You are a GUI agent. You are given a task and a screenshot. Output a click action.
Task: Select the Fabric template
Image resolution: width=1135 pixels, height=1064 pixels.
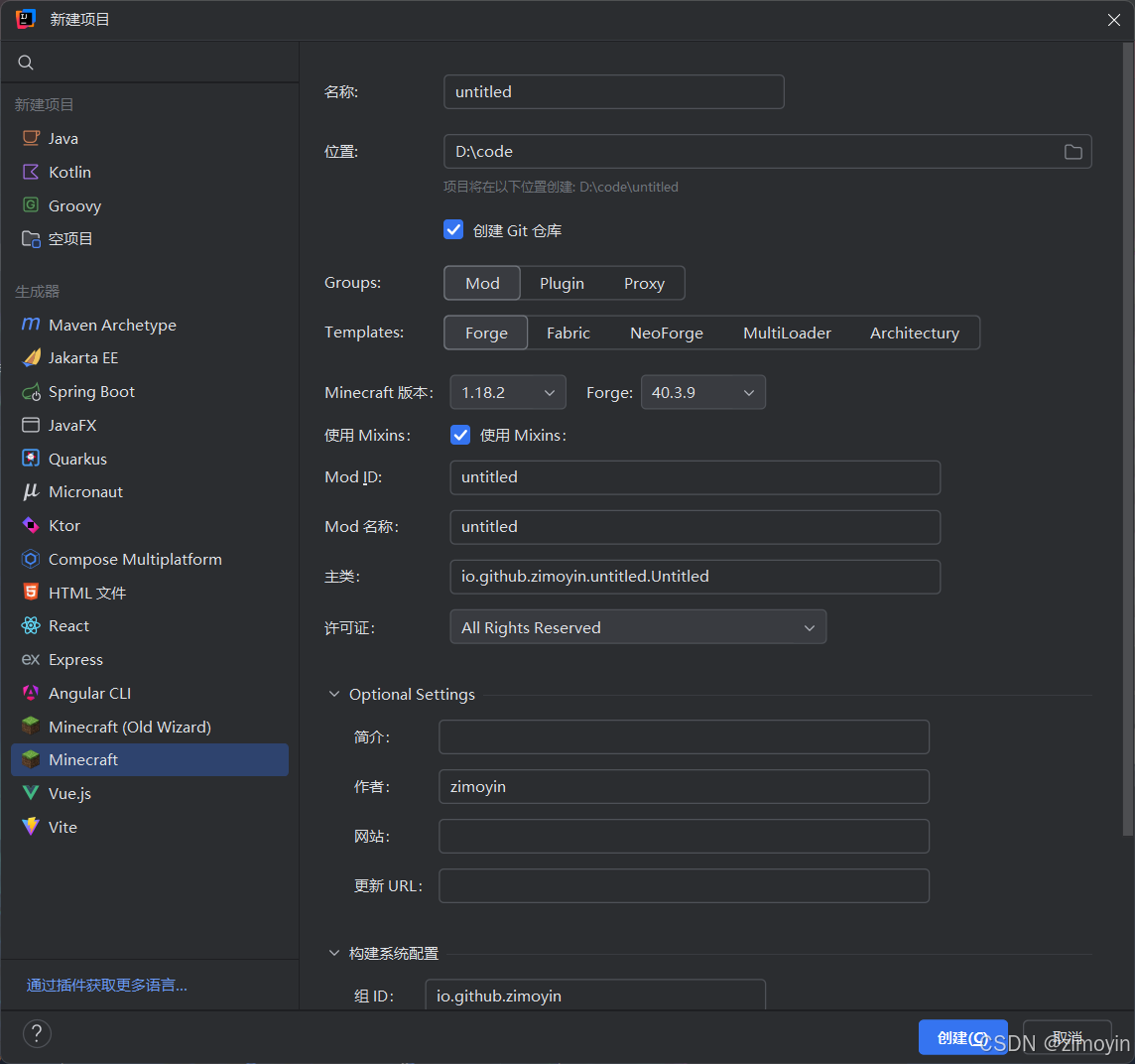[x=568, y=332]
